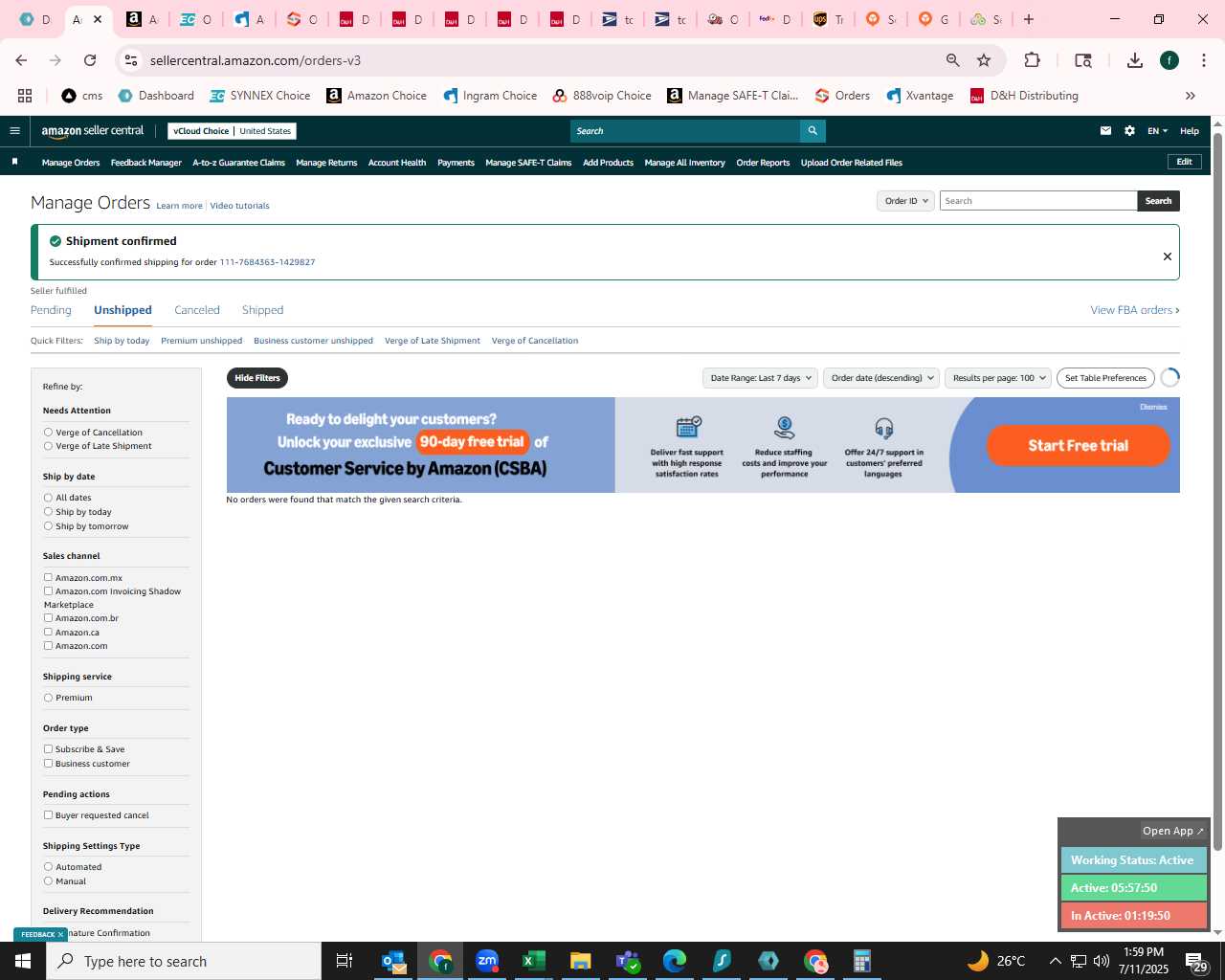Viewport: 1225px width, 980px height.
Task: Open the Order date (descending) sort dropdown
Action: tap(881, 378)
